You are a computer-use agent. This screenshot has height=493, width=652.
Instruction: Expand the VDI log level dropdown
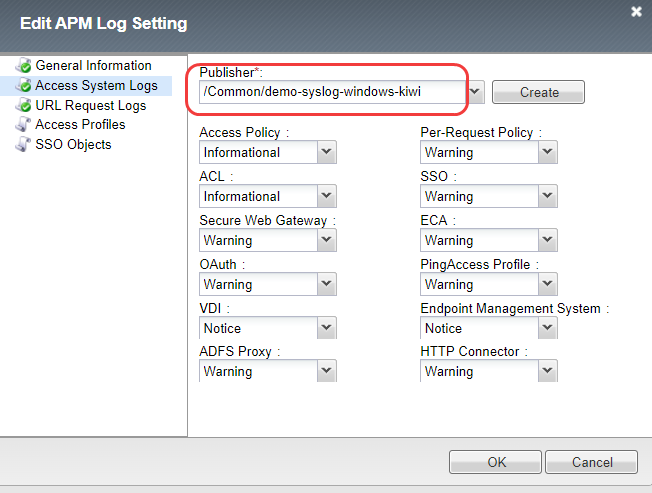click(x=326, y=328)
